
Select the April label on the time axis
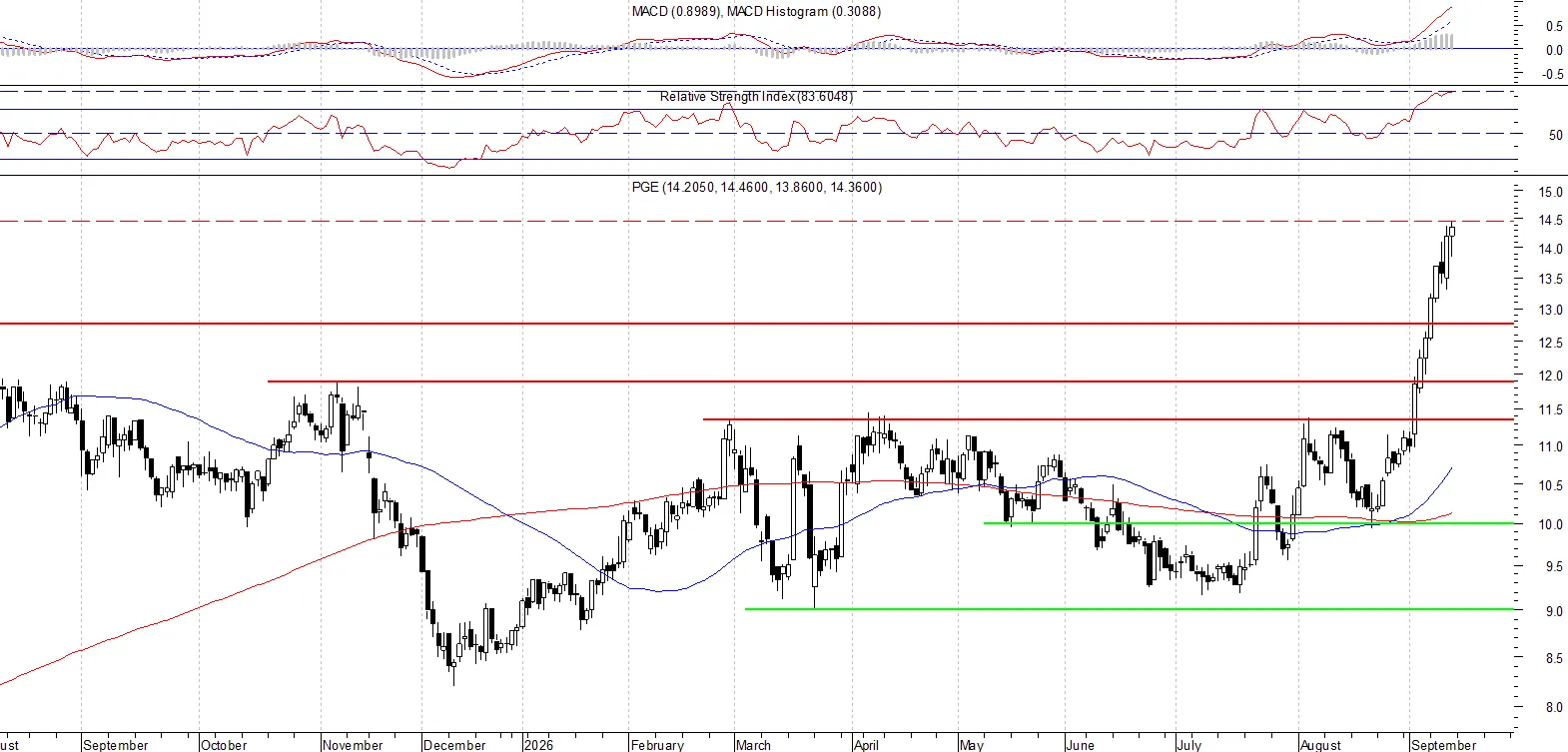click(866, 744)
